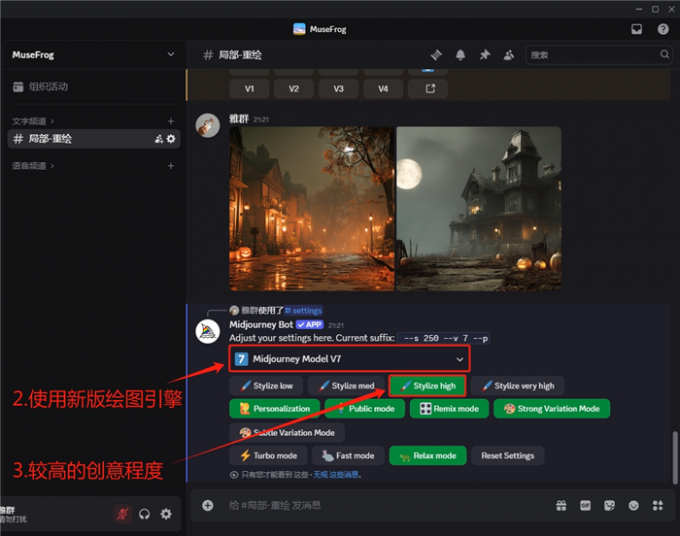Click the chat vertical scrollbar thumb
This screenshot has width=680, height=536.
(675, 458)
